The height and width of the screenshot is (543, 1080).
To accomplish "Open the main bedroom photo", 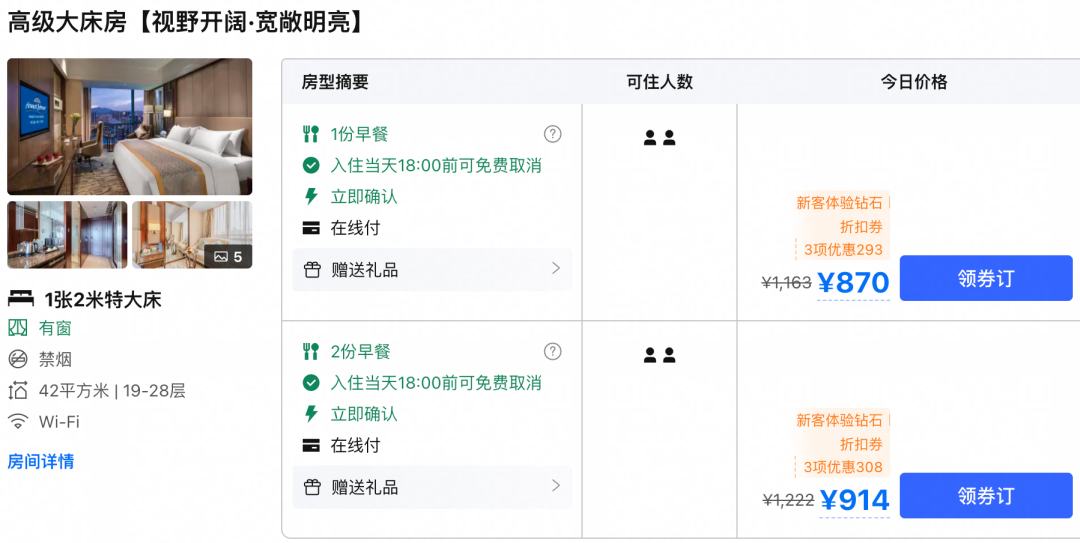I will coord(129,127).
